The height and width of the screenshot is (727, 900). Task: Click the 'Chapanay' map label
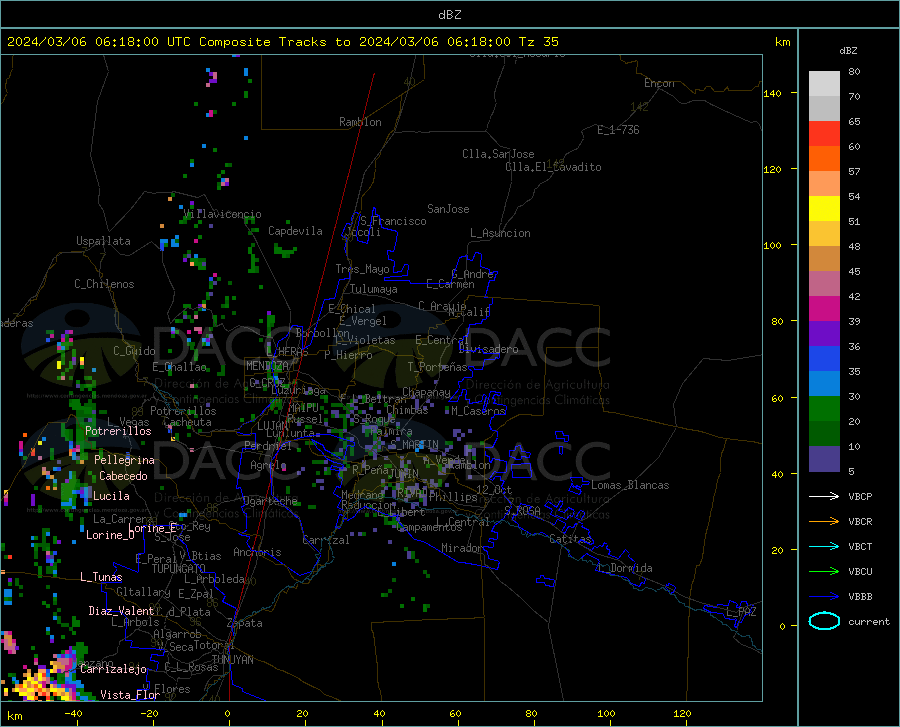click(426, 392)
